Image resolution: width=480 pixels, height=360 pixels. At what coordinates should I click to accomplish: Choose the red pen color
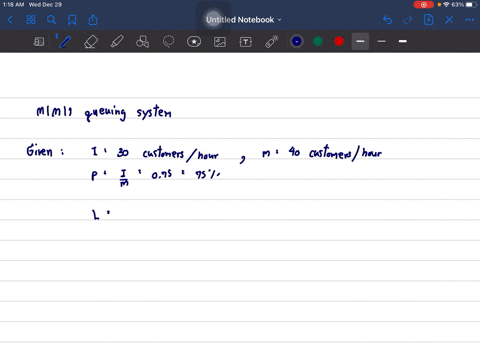(339, 41)
